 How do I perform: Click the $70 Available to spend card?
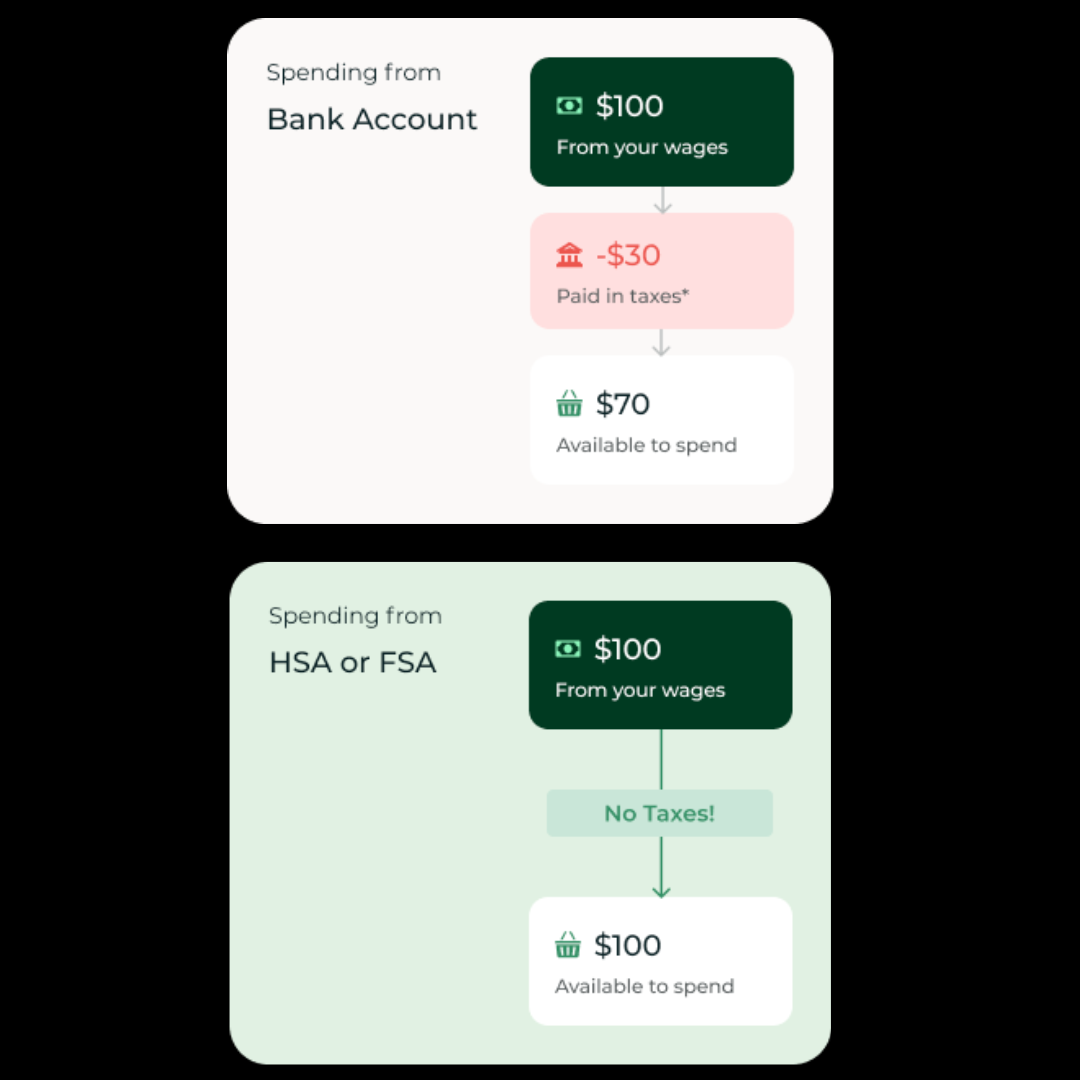pos(661,420)
